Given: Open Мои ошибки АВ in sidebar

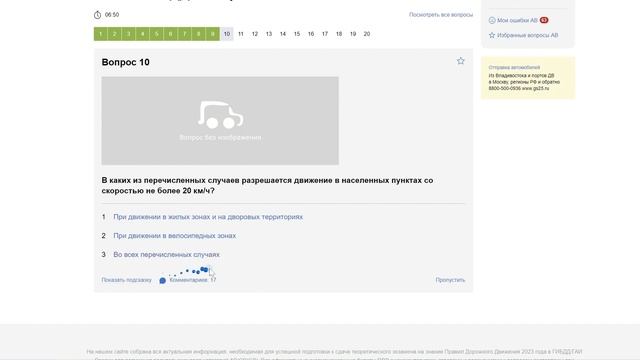Looking at the screenshot, I should pyautogui.click(x=517, y=20).
